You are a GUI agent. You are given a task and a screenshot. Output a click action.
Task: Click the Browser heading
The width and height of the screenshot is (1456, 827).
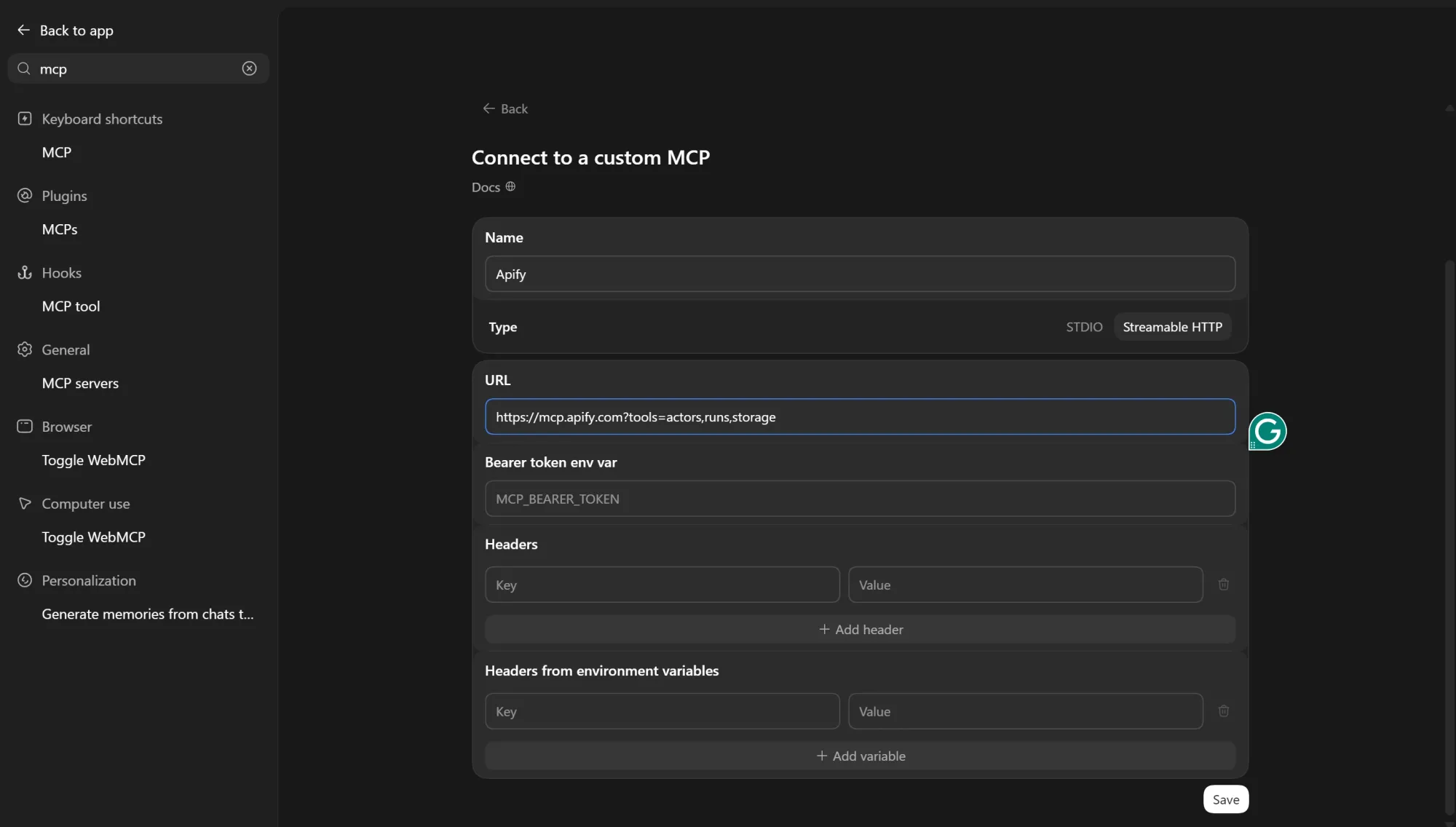(x=66, y=427)
